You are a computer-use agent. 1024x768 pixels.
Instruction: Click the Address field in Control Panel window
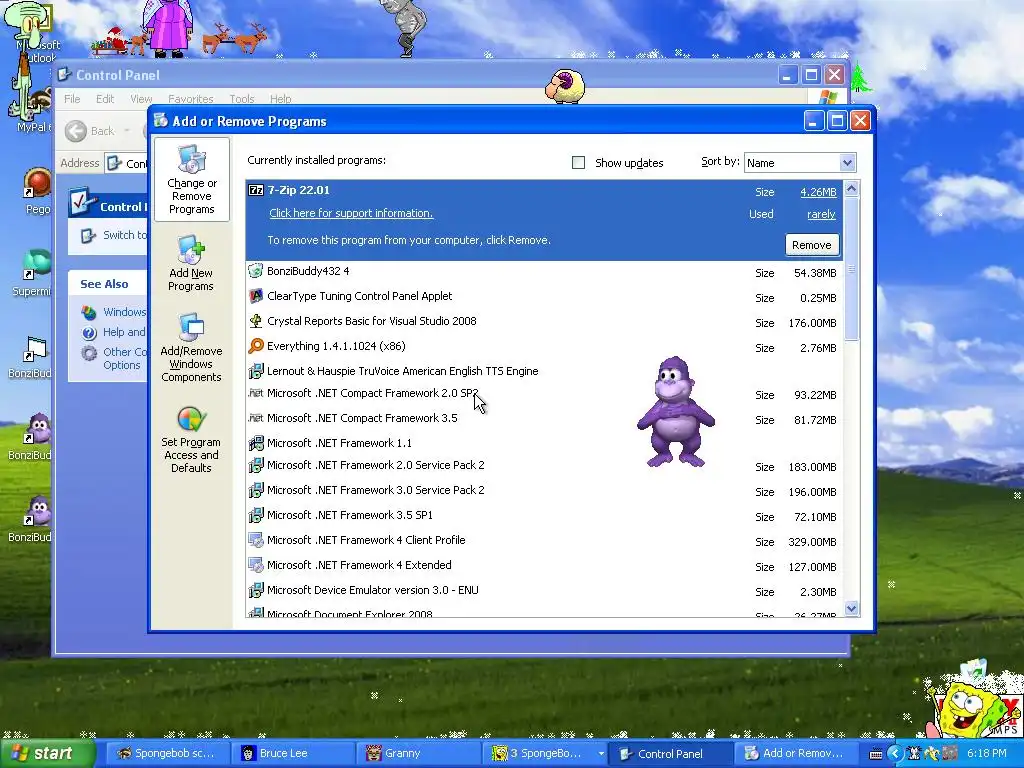127,163
